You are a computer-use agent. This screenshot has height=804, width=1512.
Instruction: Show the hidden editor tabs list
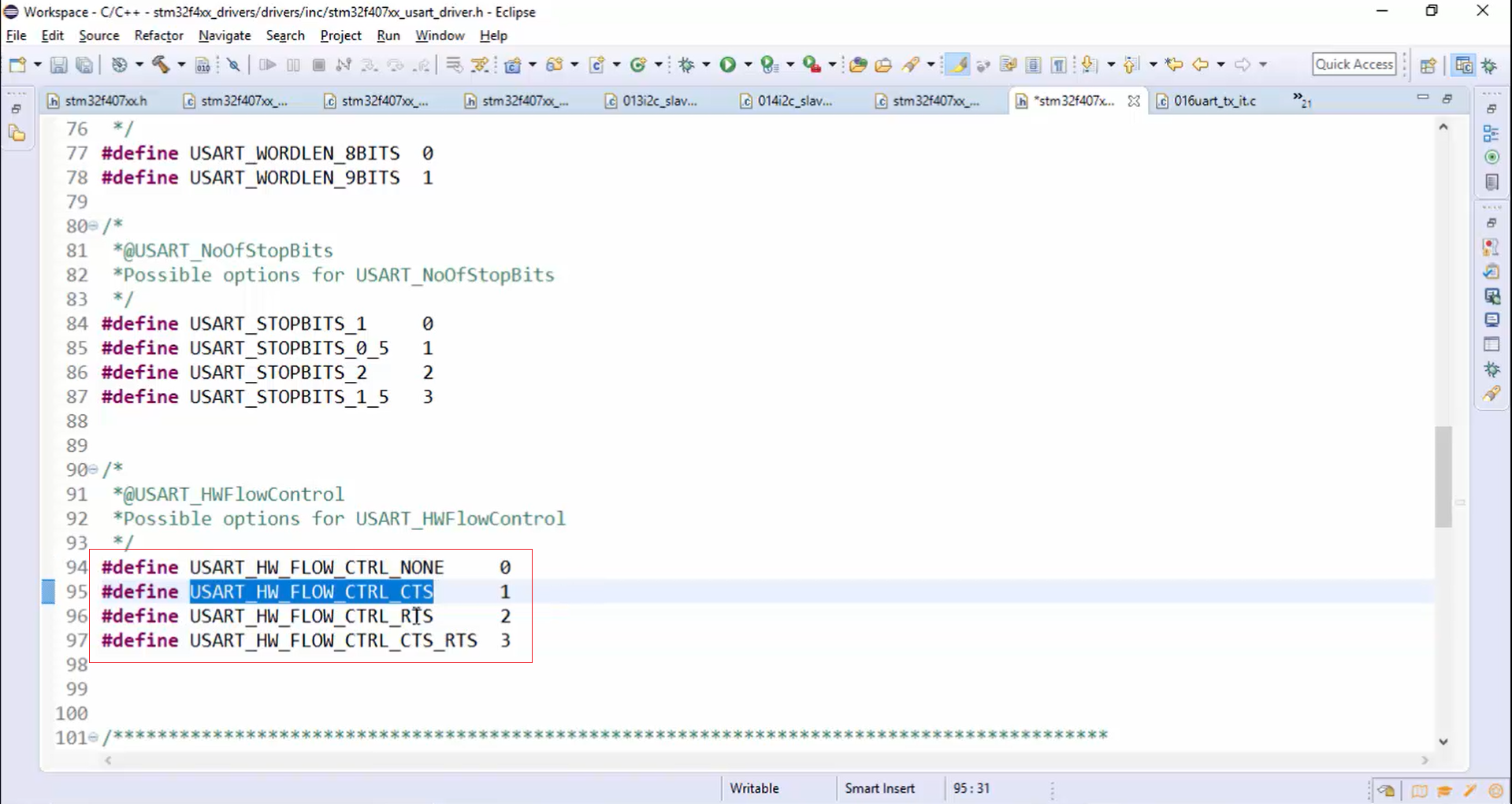[x=1301, y=100]
